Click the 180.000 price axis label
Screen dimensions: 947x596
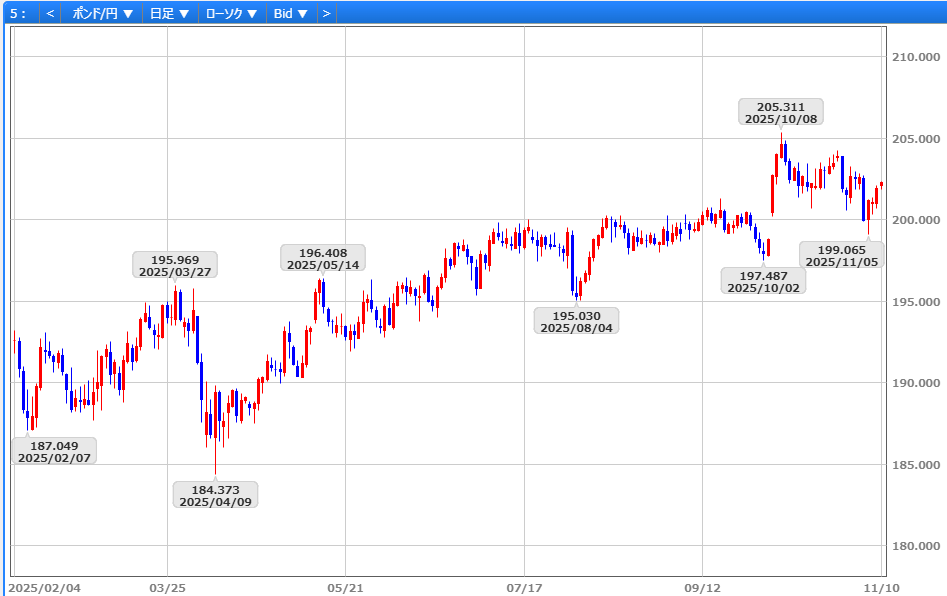click(914, 546)
